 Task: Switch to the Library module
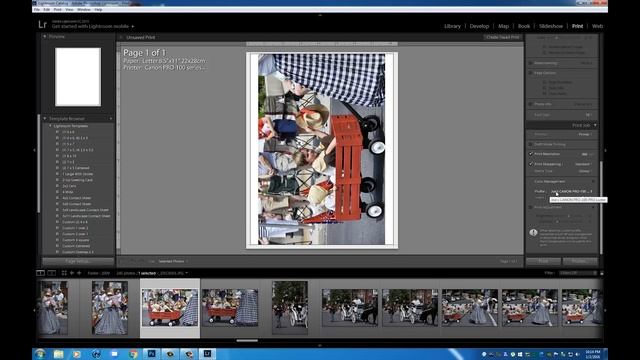click(452, 26)
